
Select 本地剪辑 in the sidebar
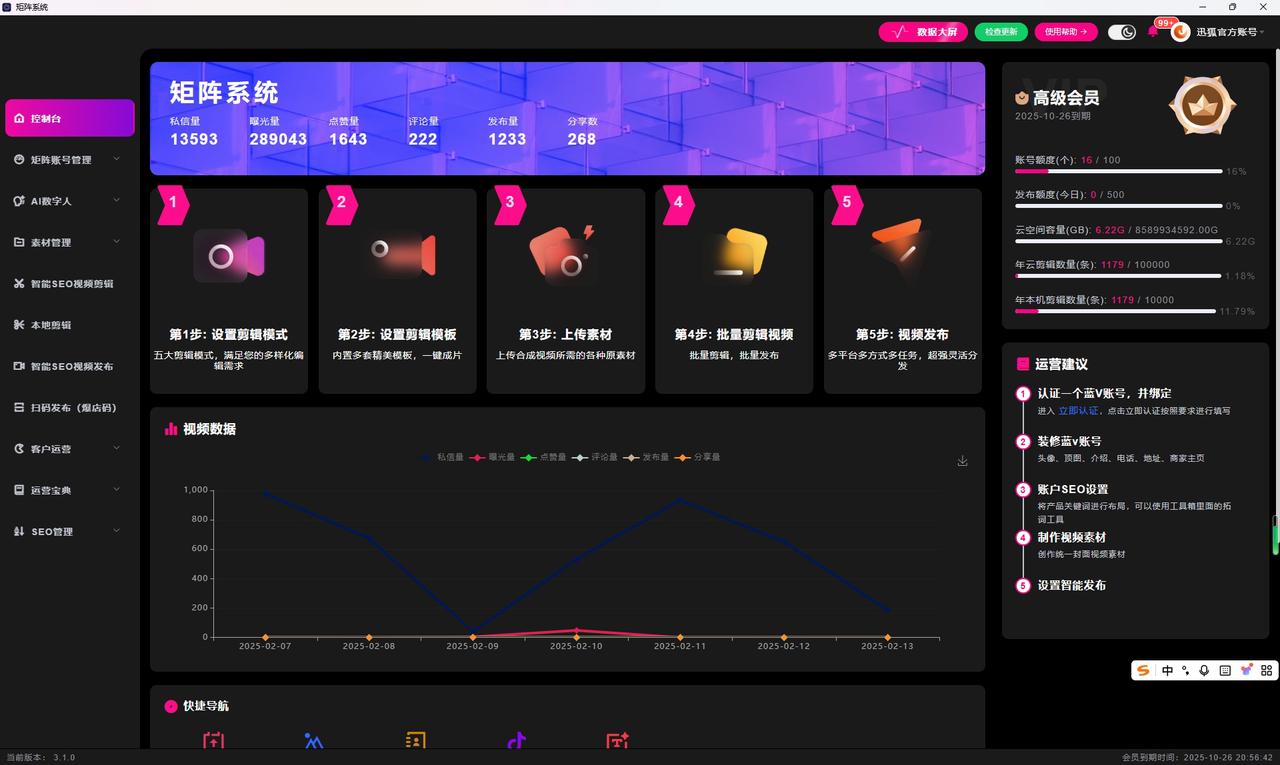click(50, 325)
